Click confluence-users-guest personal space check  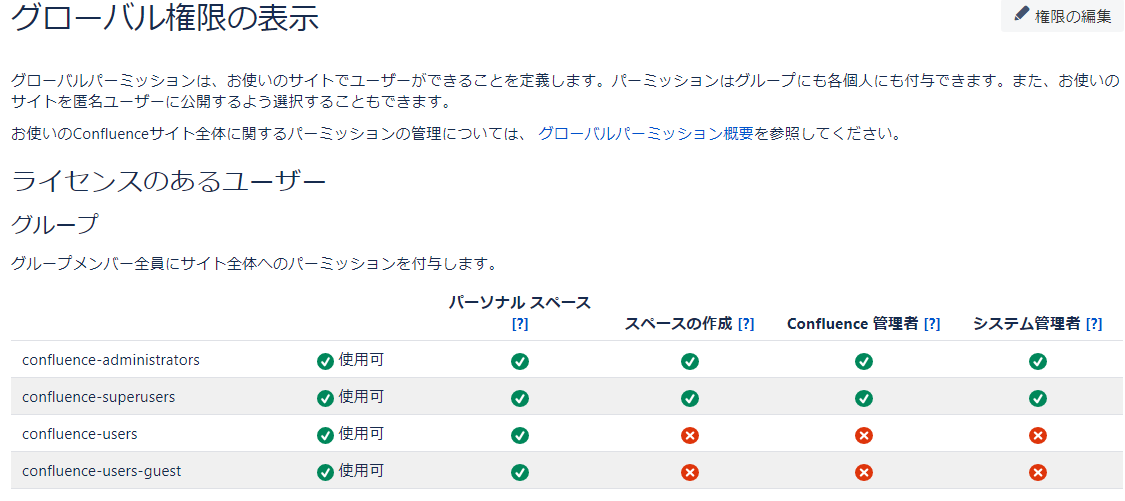520,472
